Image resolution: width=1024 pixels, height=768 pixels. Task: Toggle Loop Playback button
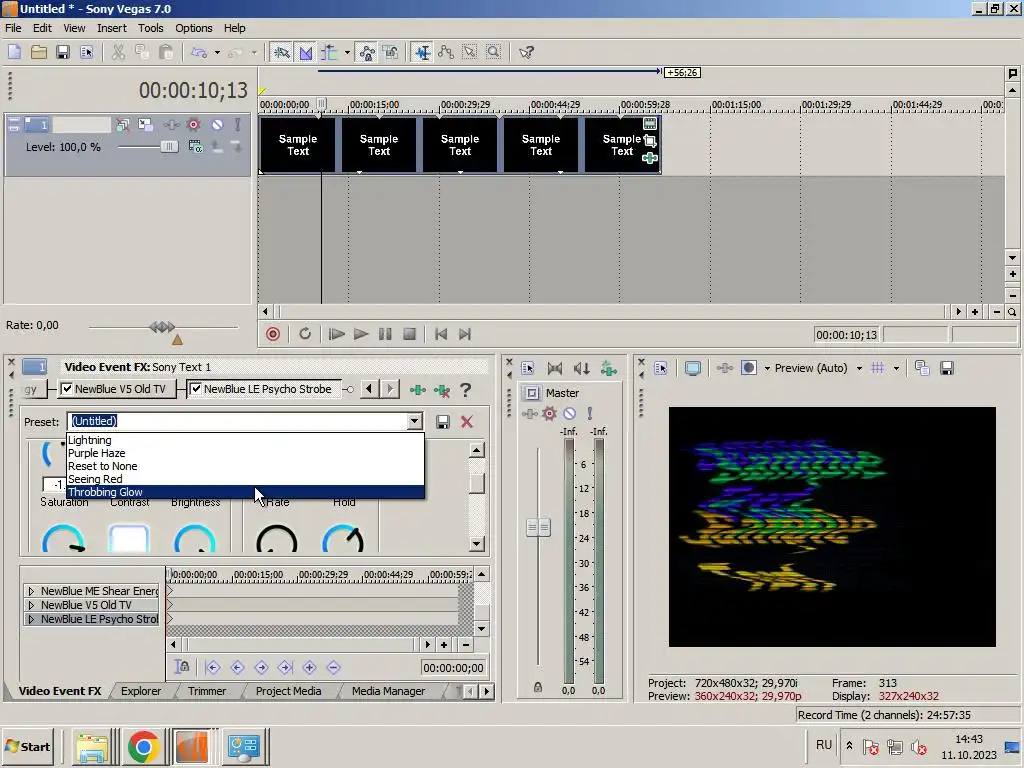coord(305,334)
